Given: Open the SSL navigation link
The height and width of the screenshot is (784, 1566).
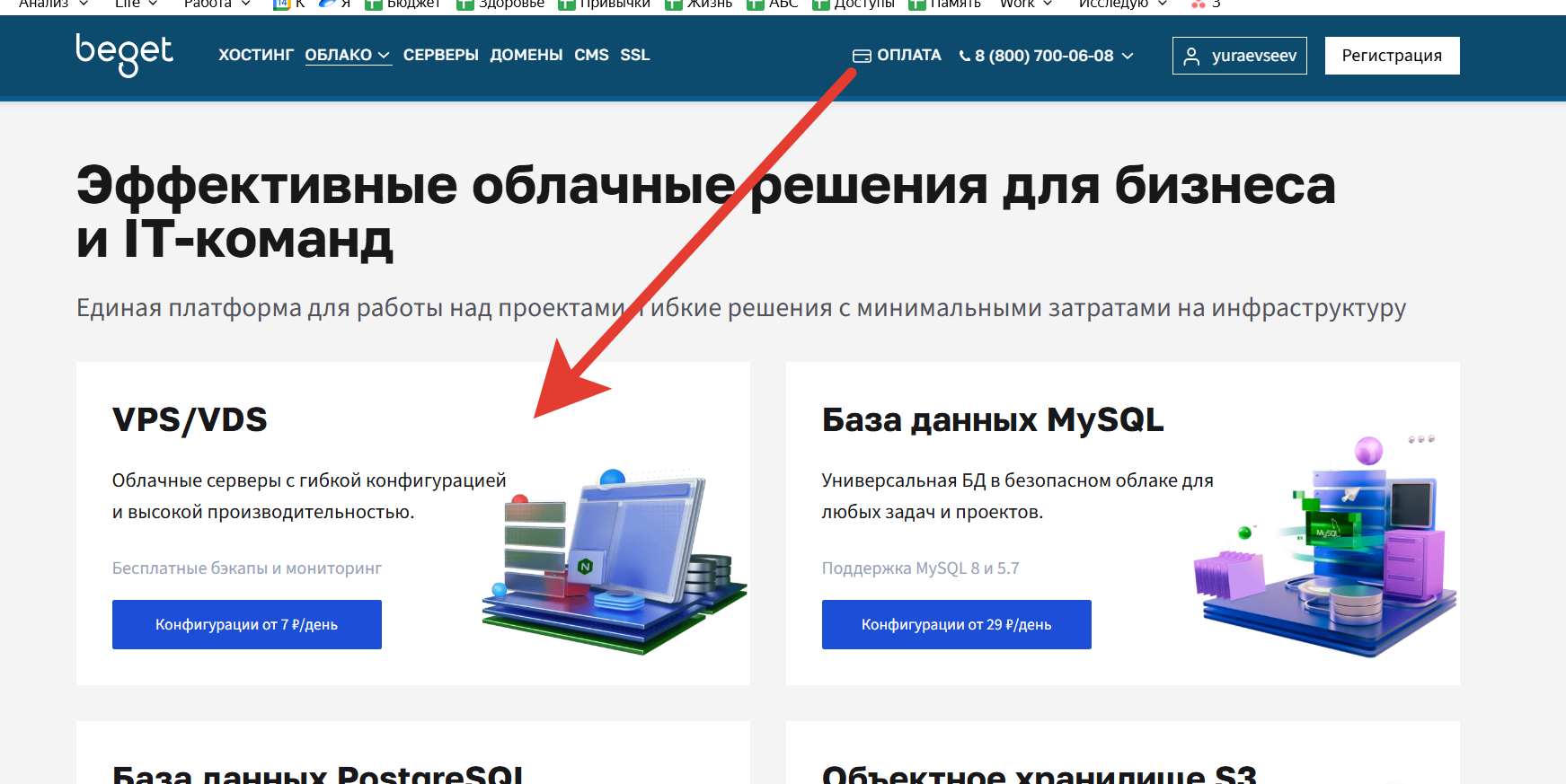Looking at the screenshot, I should coord(634,55).
